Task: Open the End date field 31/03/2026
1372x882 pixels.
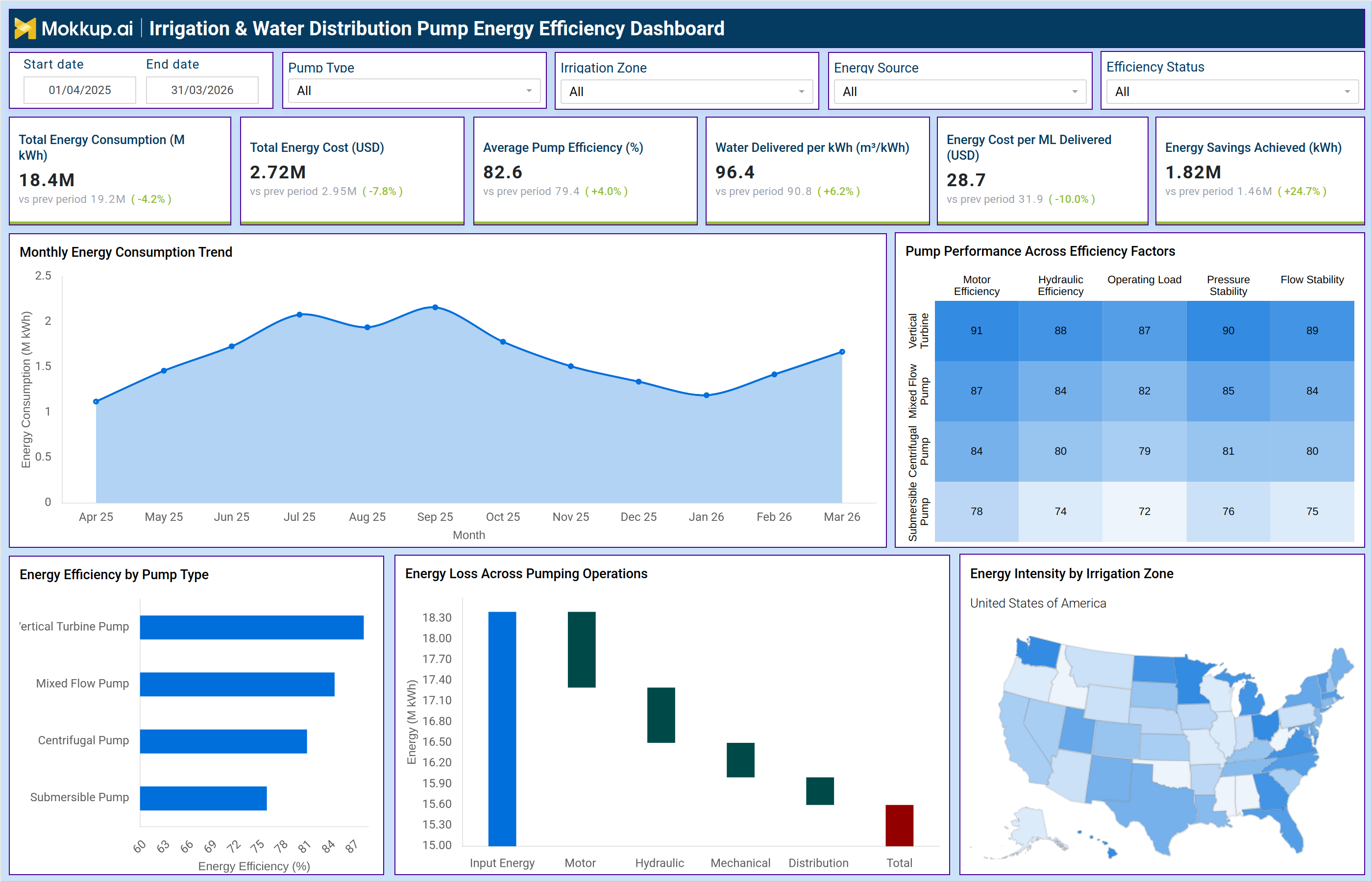Action: (x=202, y=90)
